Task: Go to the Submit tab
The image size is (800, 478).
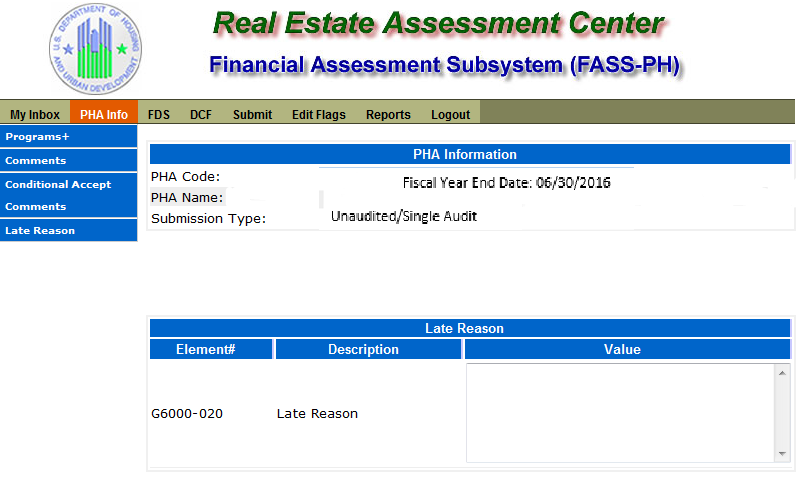Action: 252,114
